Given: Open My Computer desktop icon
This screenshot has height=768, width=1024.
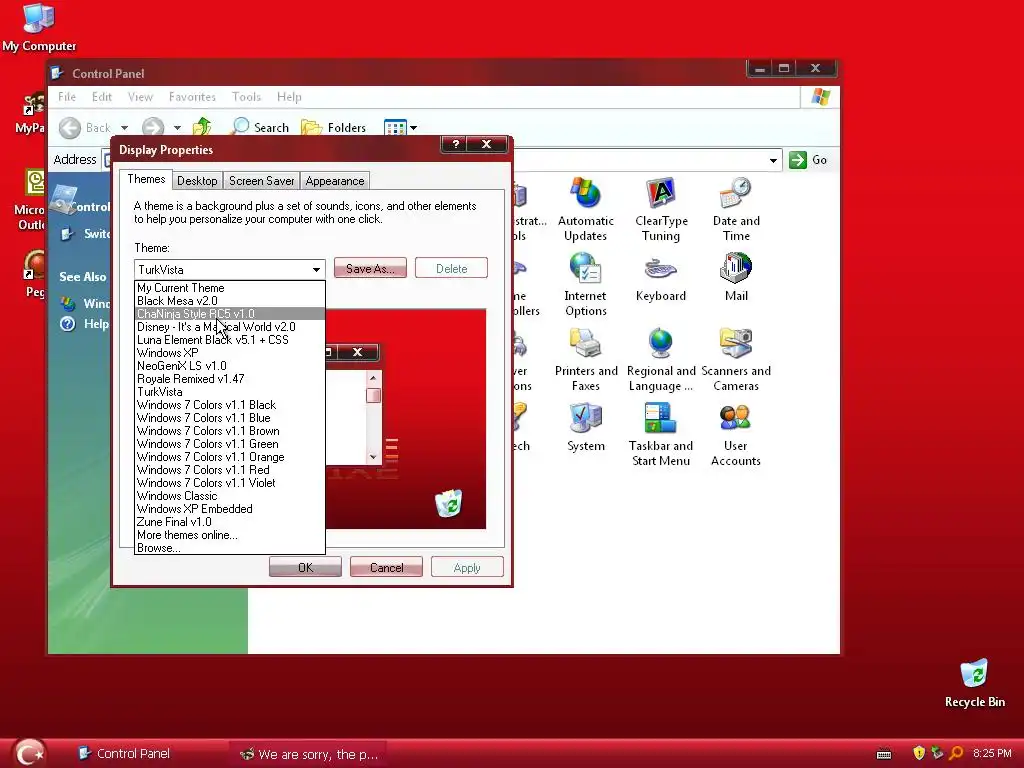Looking at the screenshot, I should tap(39, 27).
